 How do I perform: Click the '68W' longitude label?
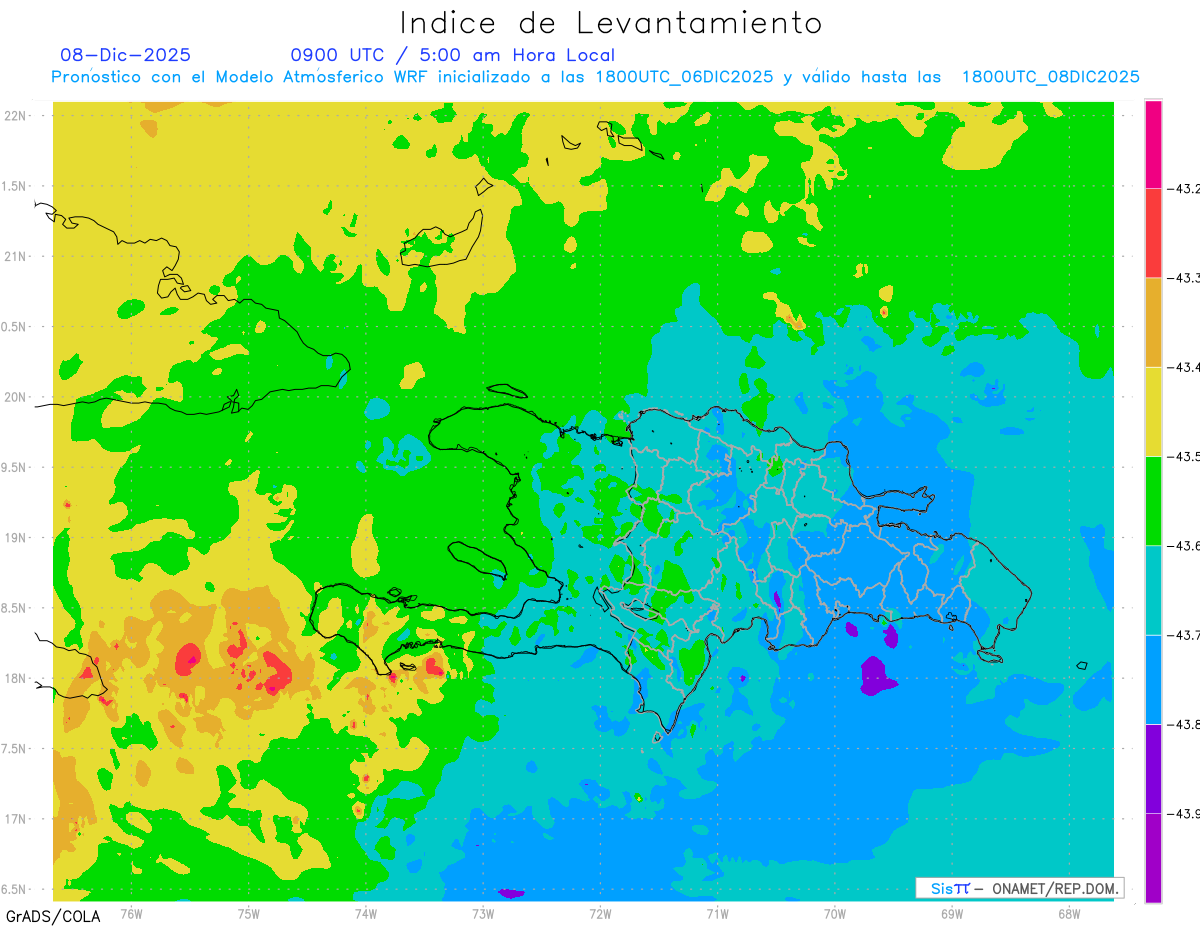pos(1069,913)
